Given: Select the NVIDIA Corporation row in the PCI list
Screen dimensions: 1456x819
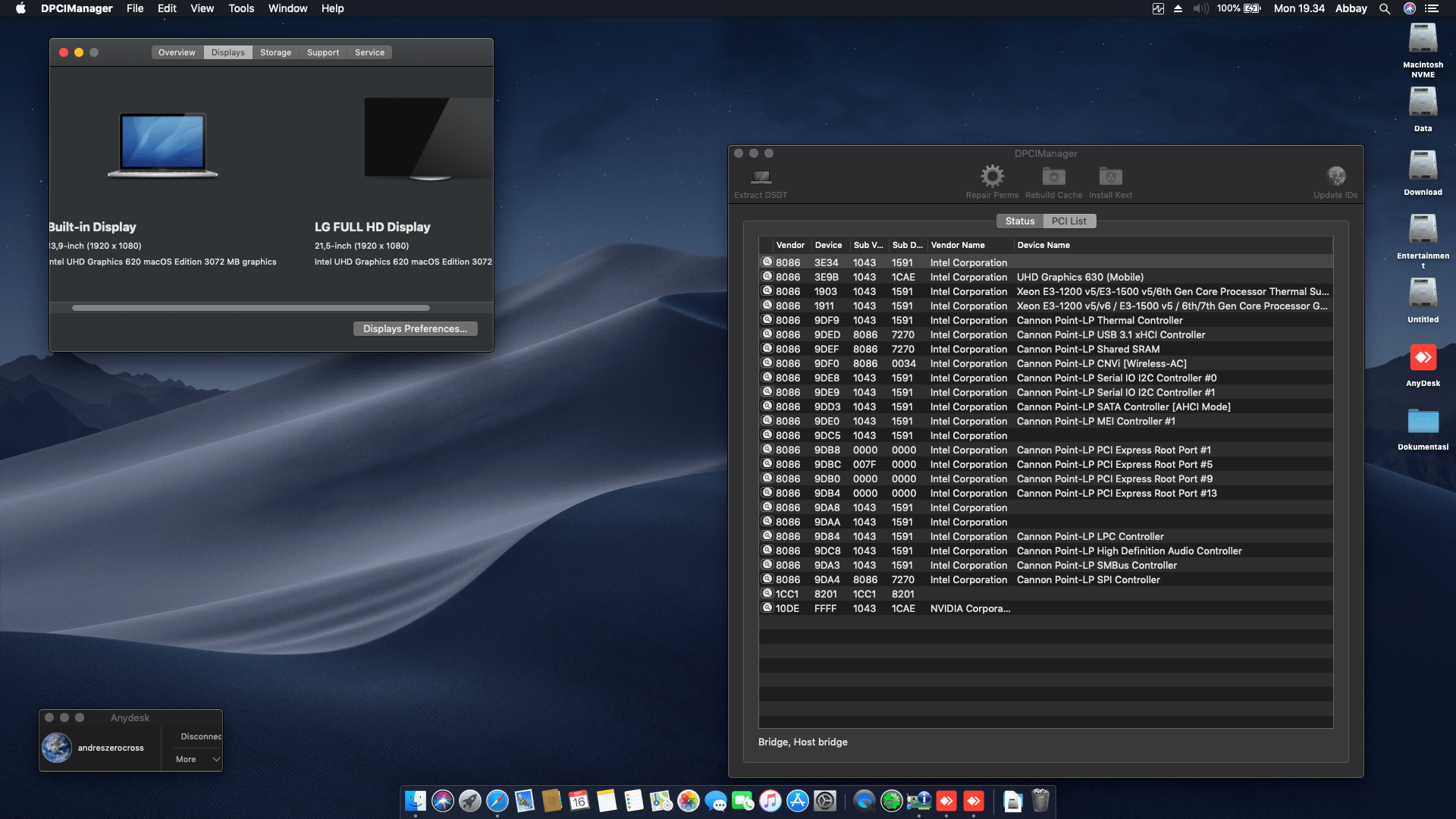Looking at the screenshot, I should tap(970, 608).
